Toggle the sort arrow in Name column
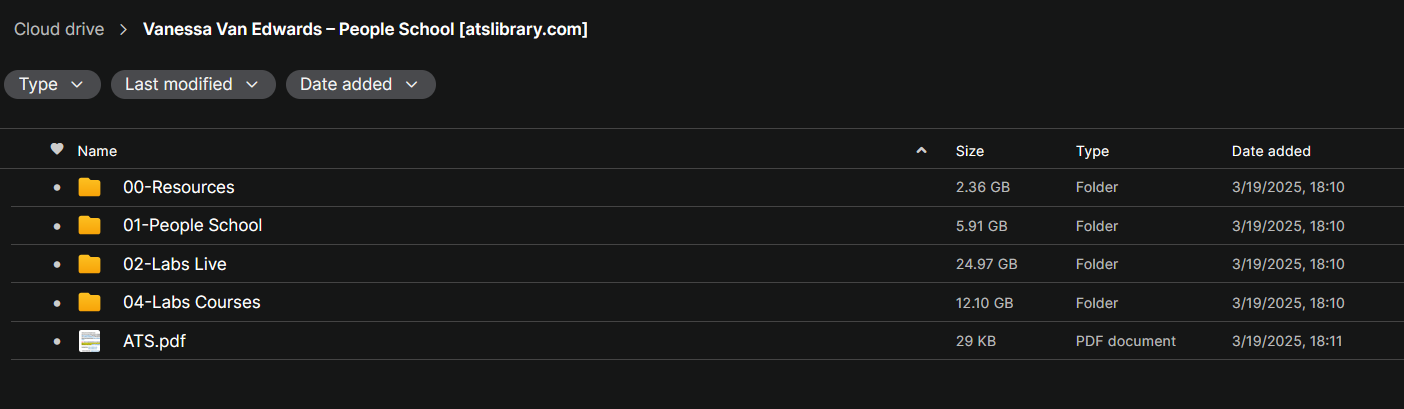This screenshot has width=1404, height=409. pos(921,151)
